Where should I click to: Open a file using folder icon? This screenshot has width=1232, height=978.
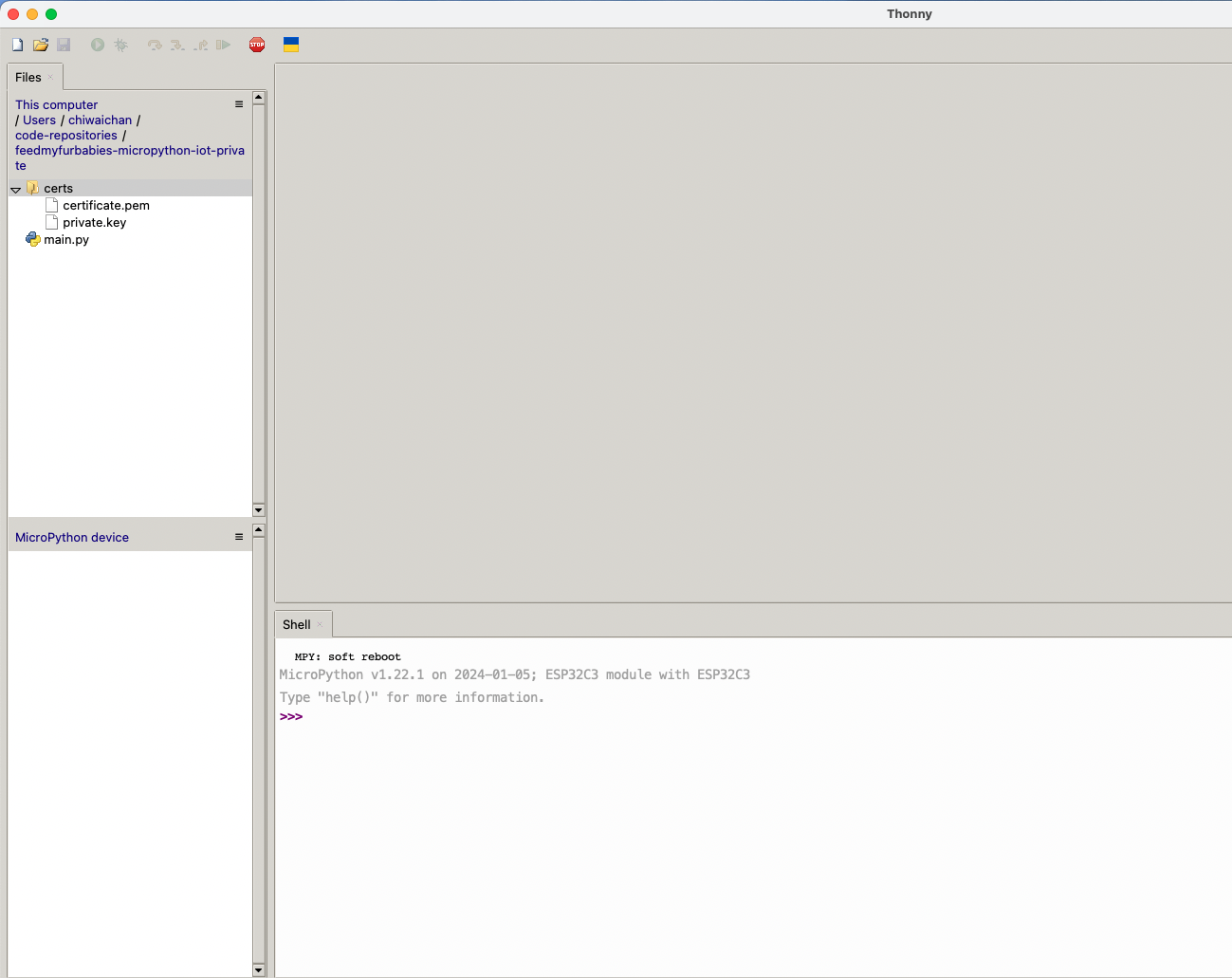click(41, 45)
